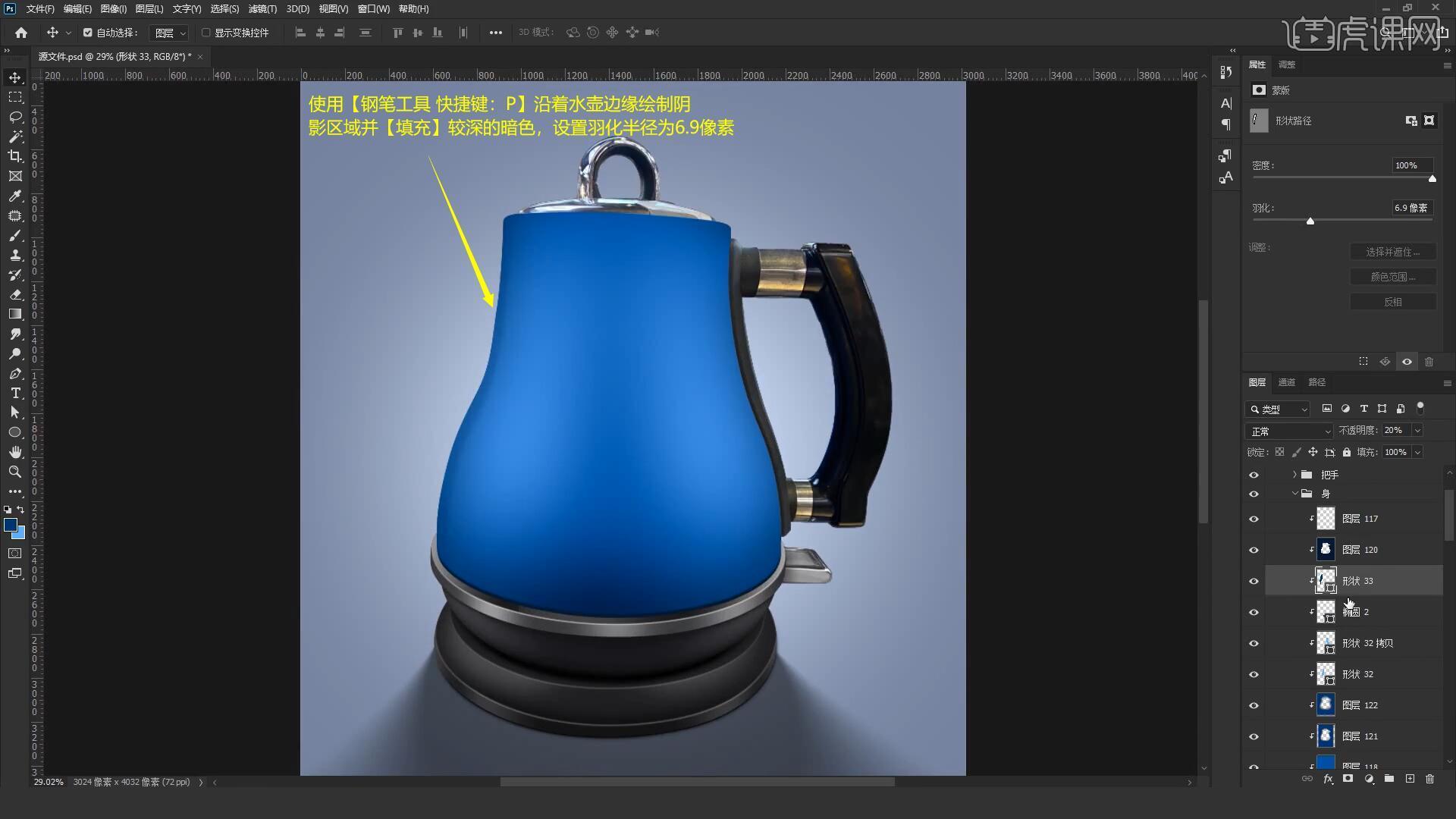Screen dimensions: 1456x819
Task: Select the Lasso tool
Action: [15, 117]
